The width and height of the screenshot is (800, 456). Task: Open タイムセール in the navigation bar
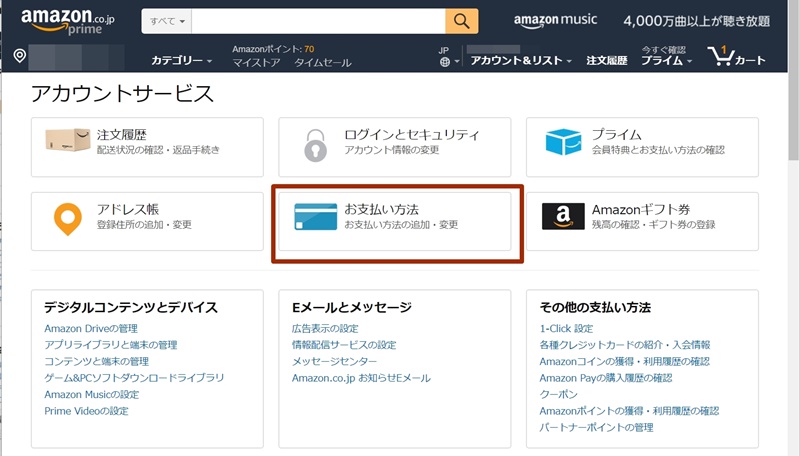(x=323, y=62)
